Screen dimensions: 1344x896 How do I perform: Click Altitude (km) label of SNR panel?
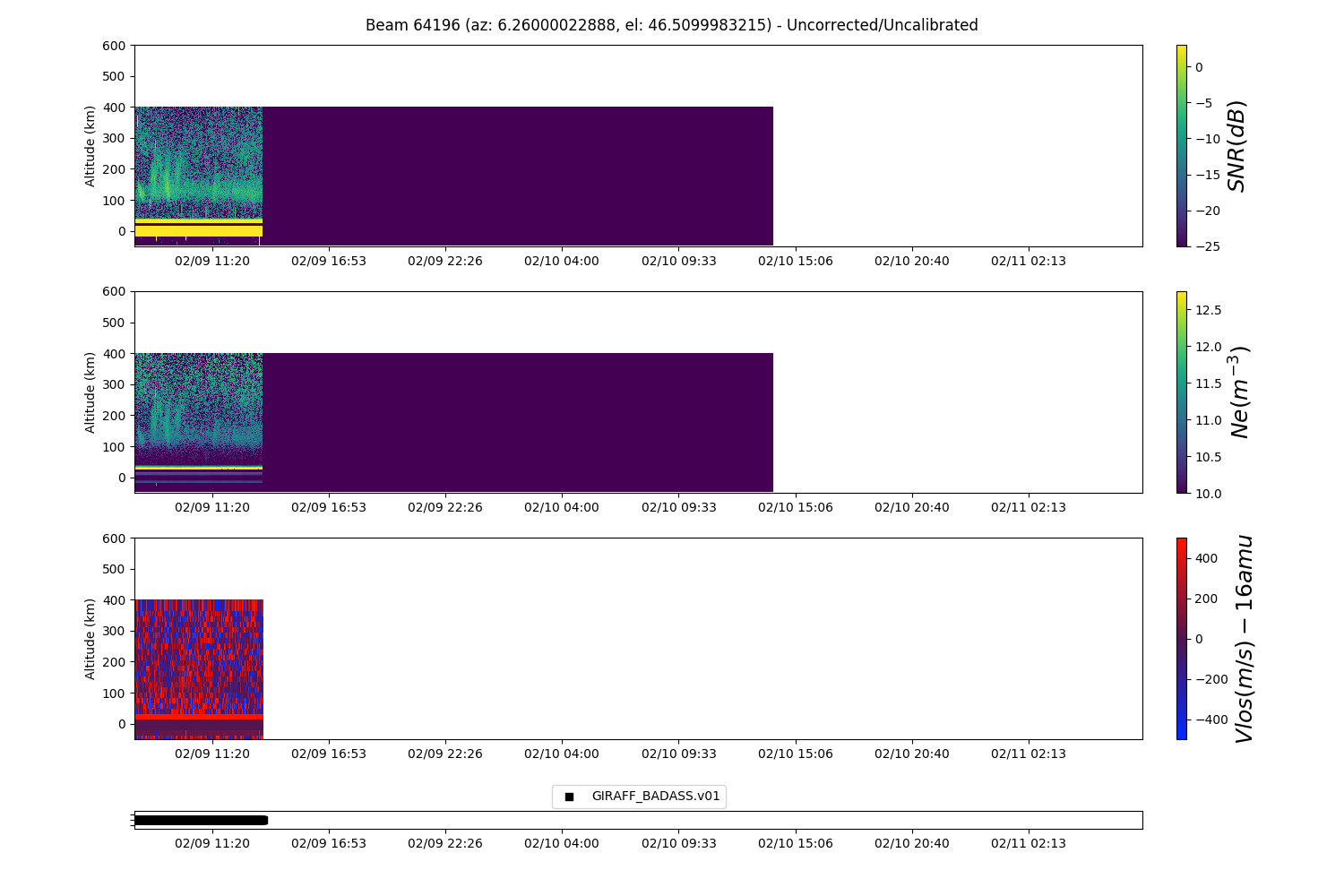click(90, 146)
